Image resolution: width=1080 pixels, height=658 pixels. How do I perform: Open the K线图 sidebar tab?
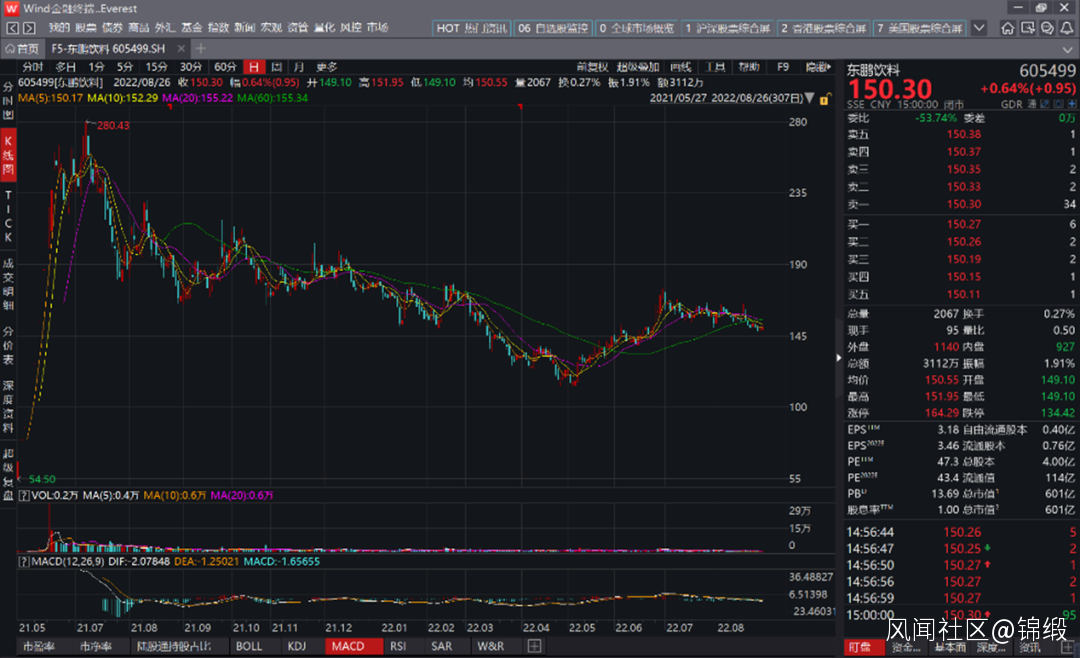8,154
